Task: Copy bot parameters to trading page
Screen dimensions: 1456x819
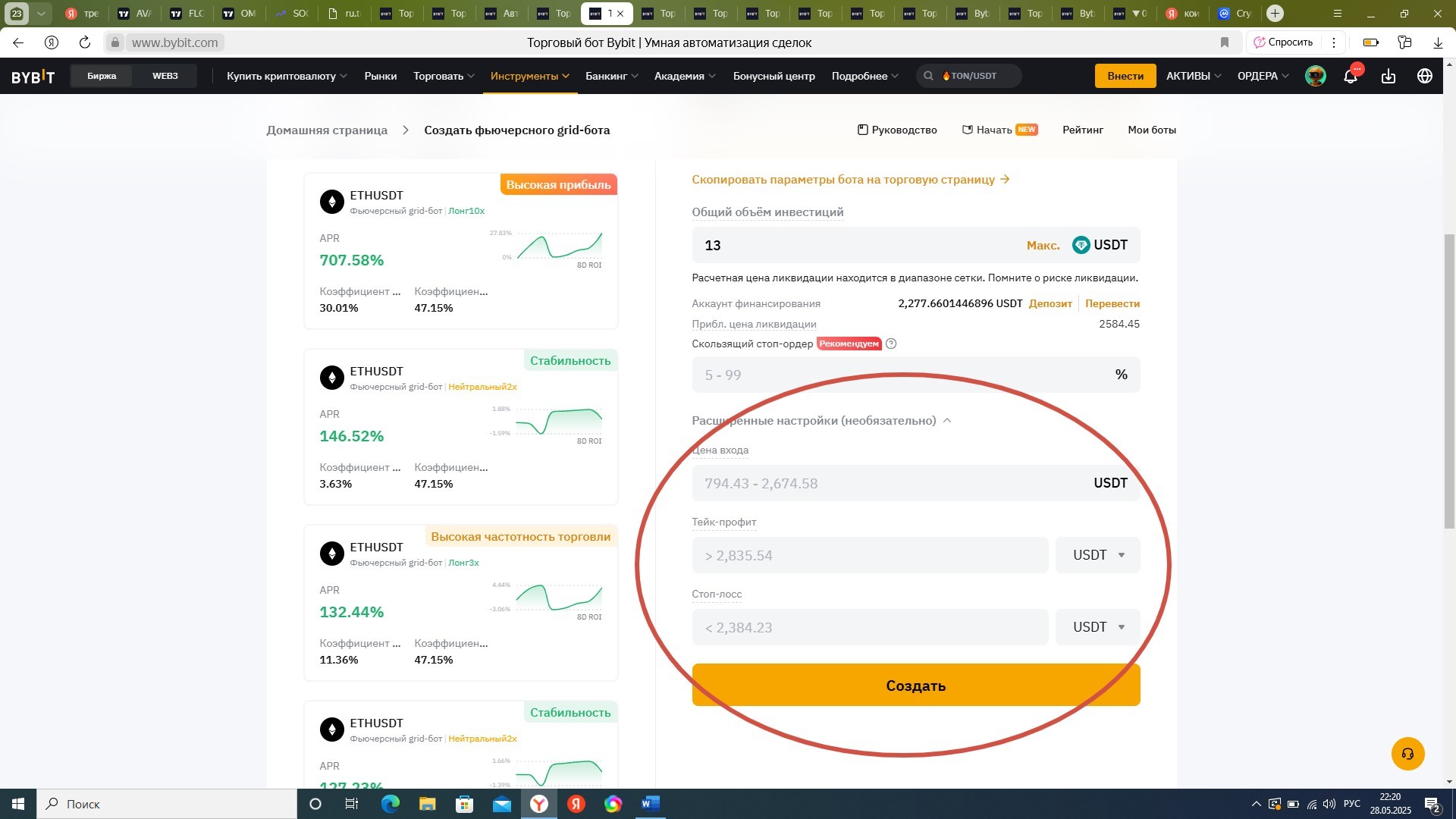Action: click(x=850, y=180)
